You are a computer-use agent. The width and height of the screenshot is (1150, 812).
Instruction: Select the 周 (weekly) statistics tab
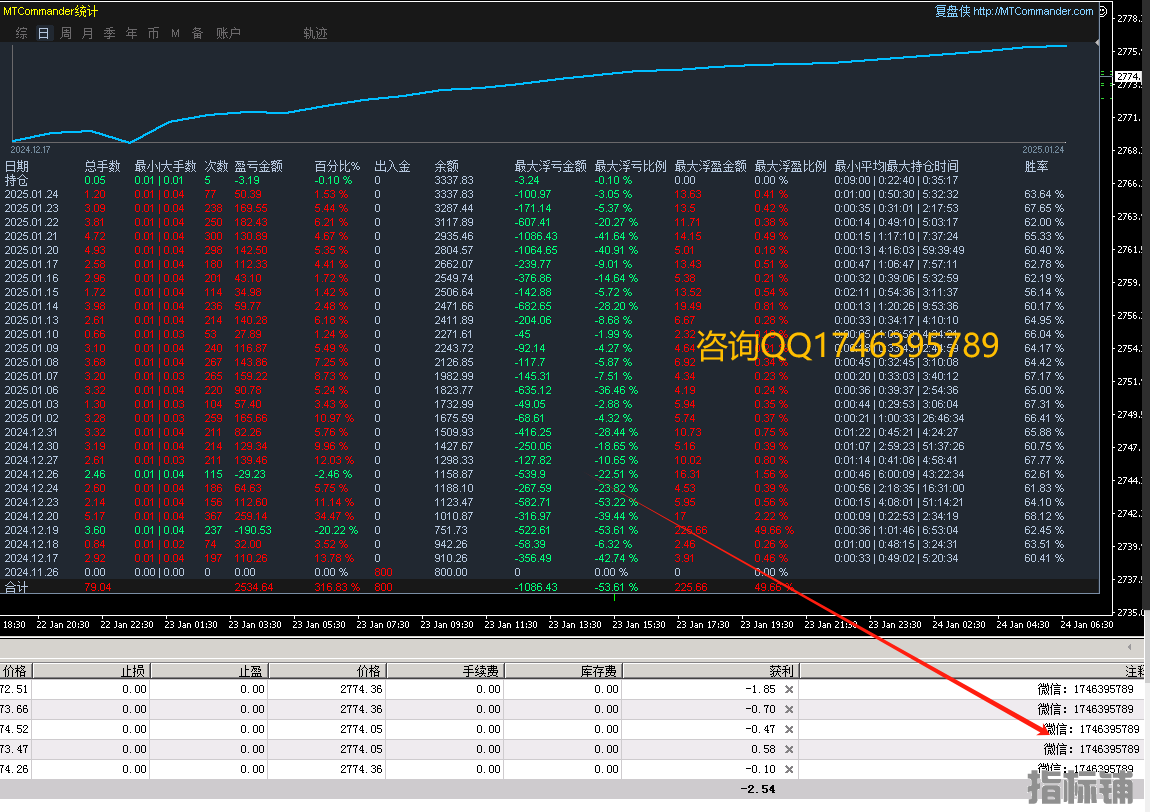pos(65,33)
